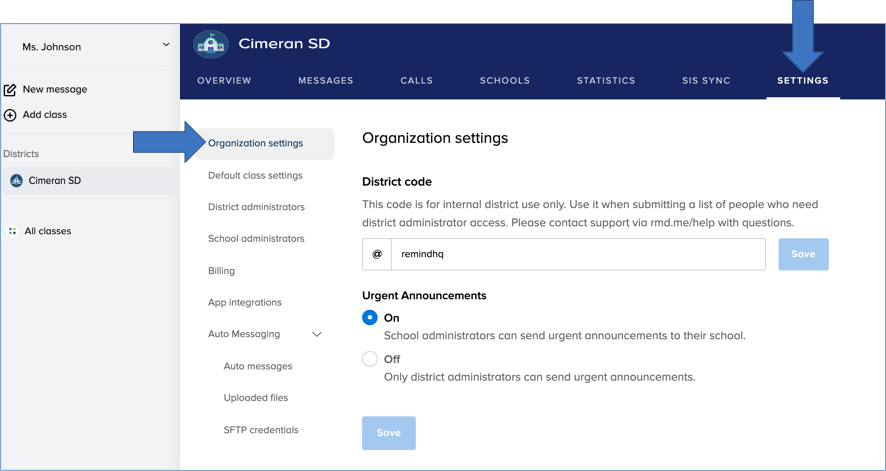Click the Districts sidebar heading

pos(21,154)
